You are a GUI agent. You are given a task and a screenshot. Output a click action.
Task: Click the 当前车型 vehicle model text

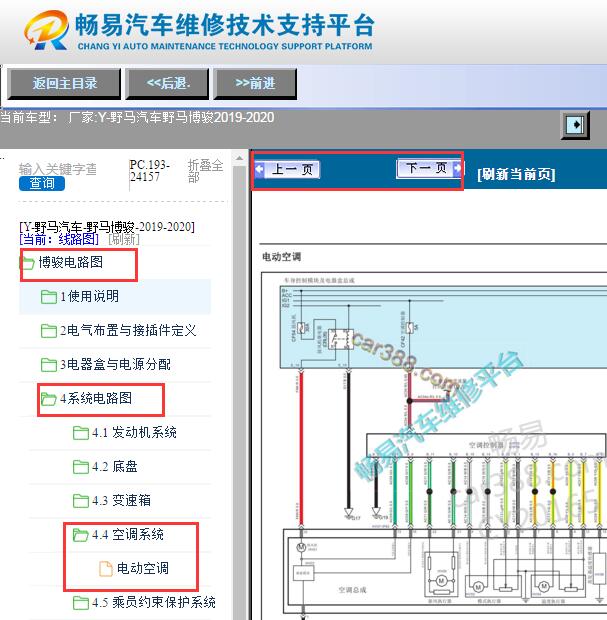[x=137, y=117]
